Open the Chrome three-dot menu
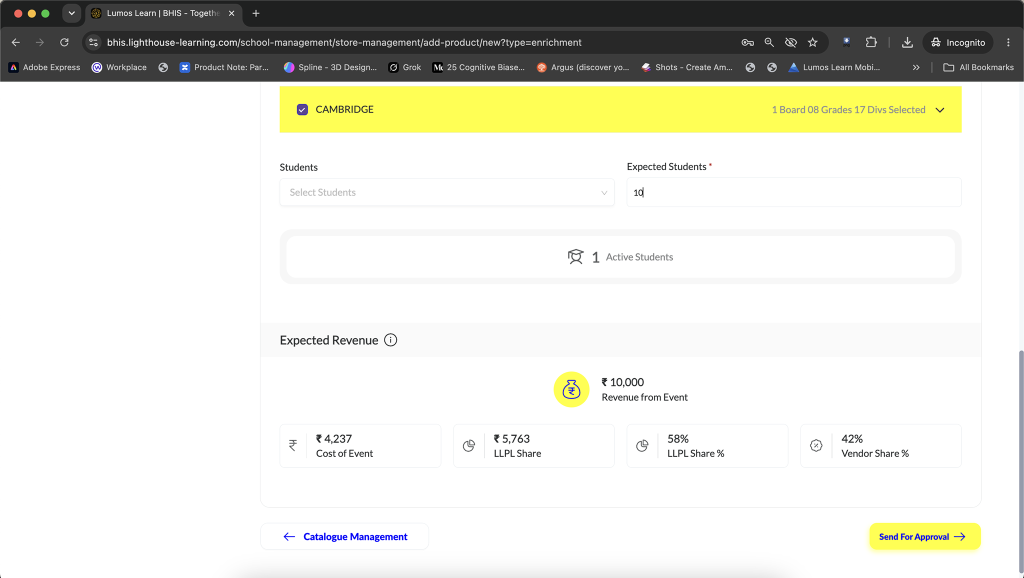 pos(1008,42)
